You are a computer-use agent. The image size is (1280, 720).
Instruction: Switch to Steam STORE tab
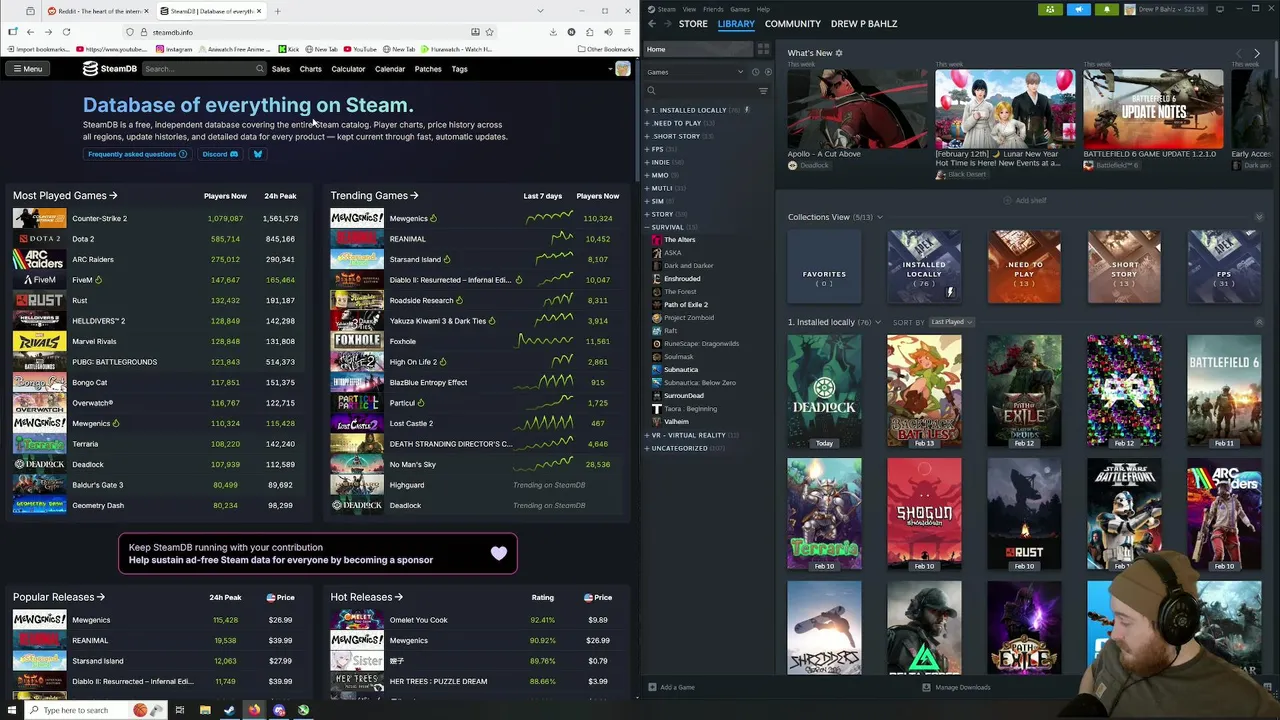693,23
